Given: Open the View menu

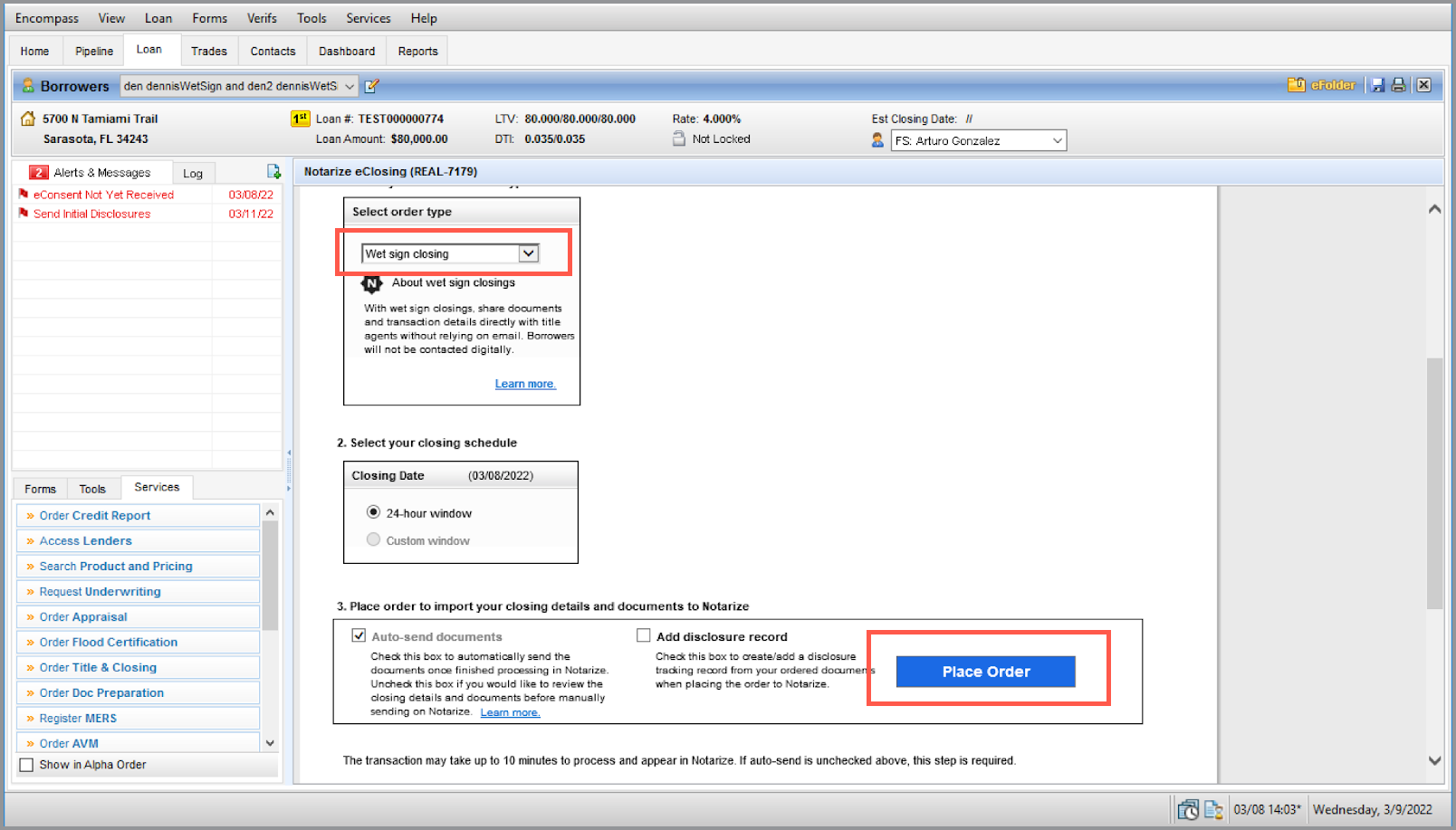Looking at the screenshot, I should [x=111, y=18].
